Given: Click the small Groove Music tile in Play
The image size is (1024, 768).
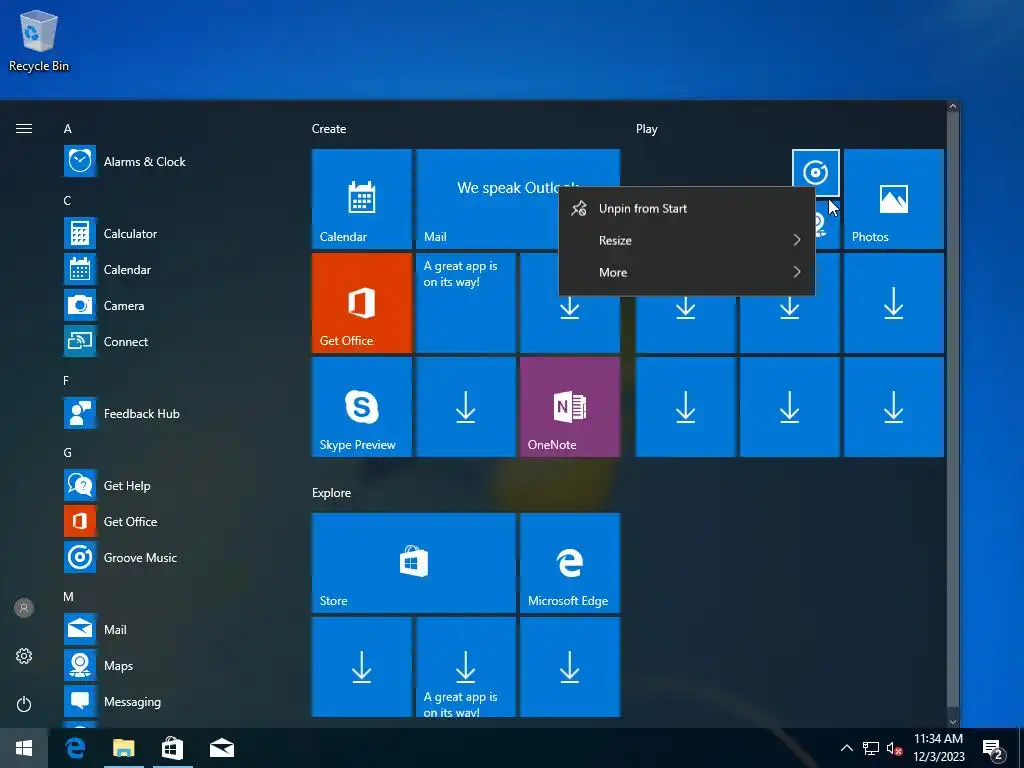Looking at the screenshot, I should point(816,172).
